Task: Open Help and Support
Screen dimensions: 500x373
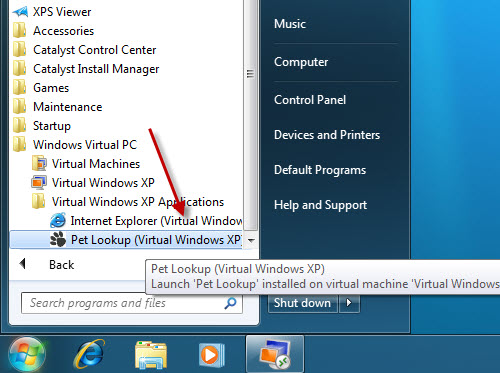Action: pos(320,205)
